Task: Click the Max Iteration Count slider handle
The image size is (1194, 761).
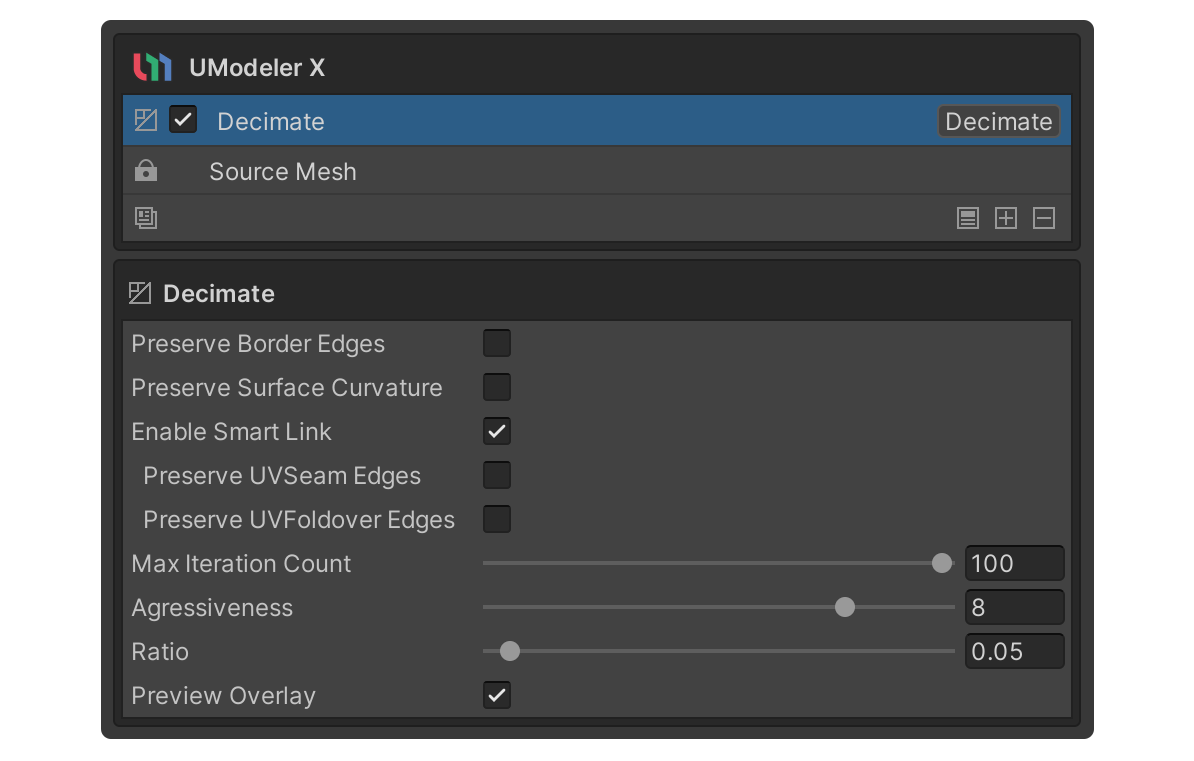Action: click(x=942, y=563)
